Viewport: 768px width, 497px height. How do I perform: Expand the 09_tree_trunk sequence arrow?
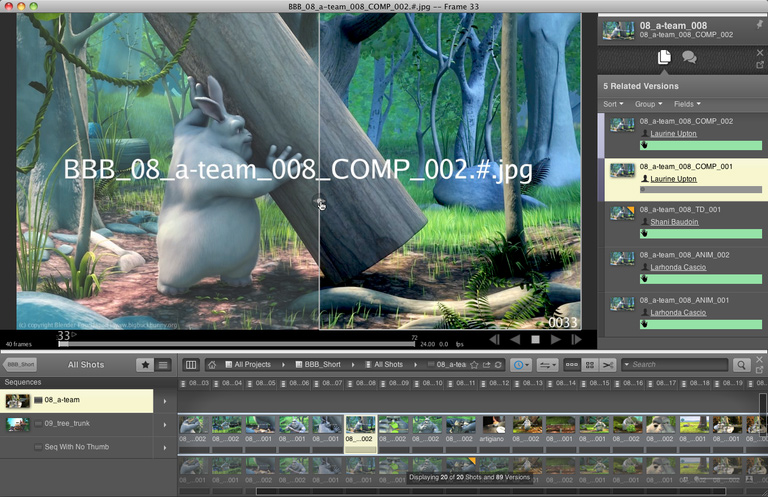165,425
